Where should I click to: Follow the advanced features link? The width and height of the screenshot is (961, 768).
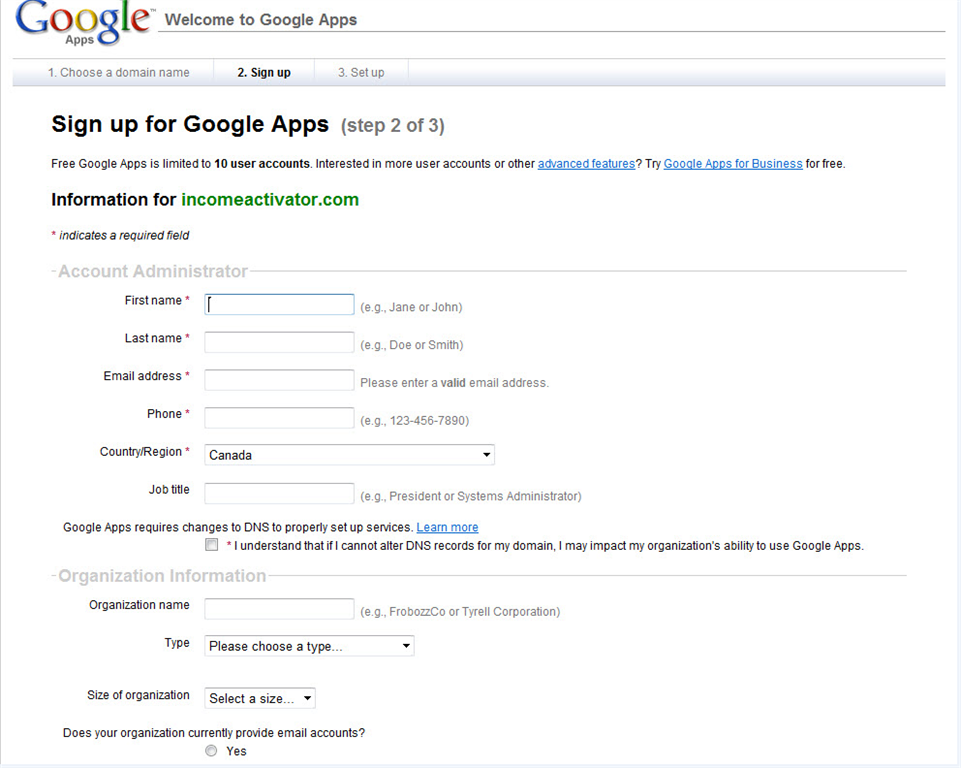click(586, 164)
